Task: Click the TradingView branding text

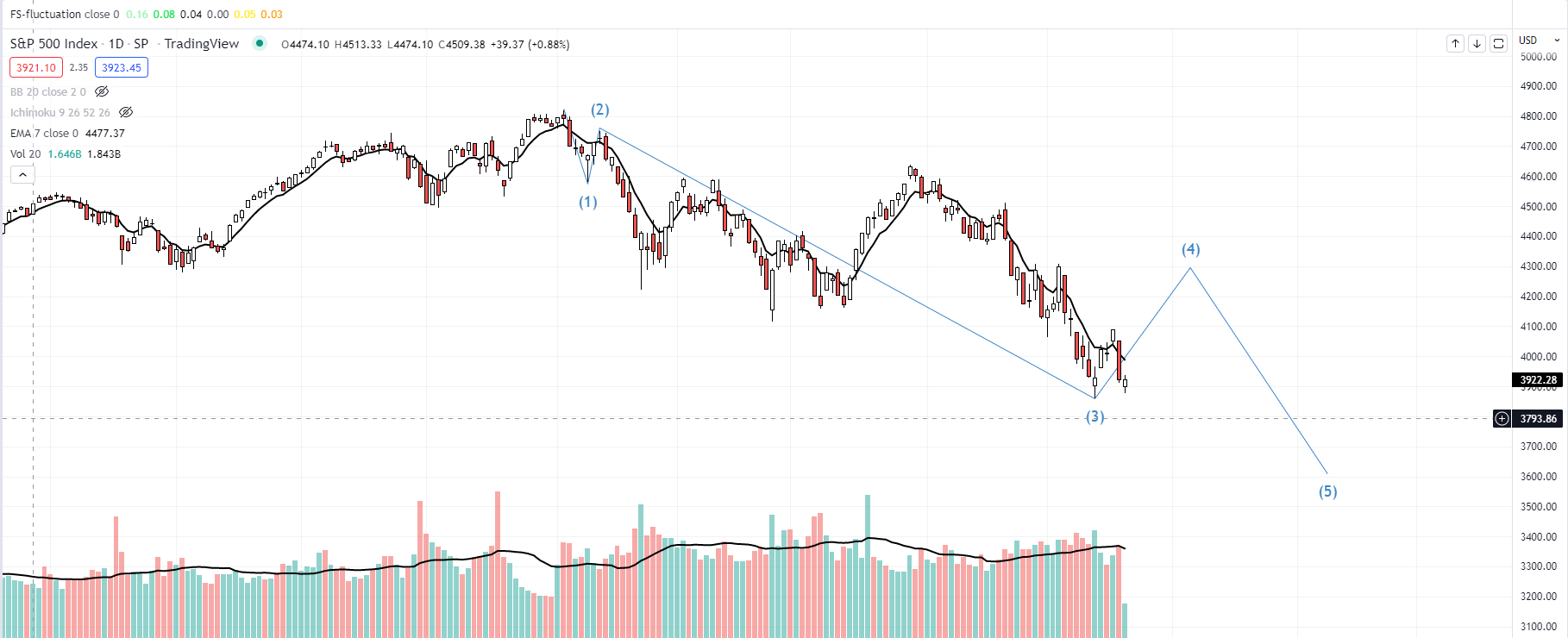Action: 203,43
